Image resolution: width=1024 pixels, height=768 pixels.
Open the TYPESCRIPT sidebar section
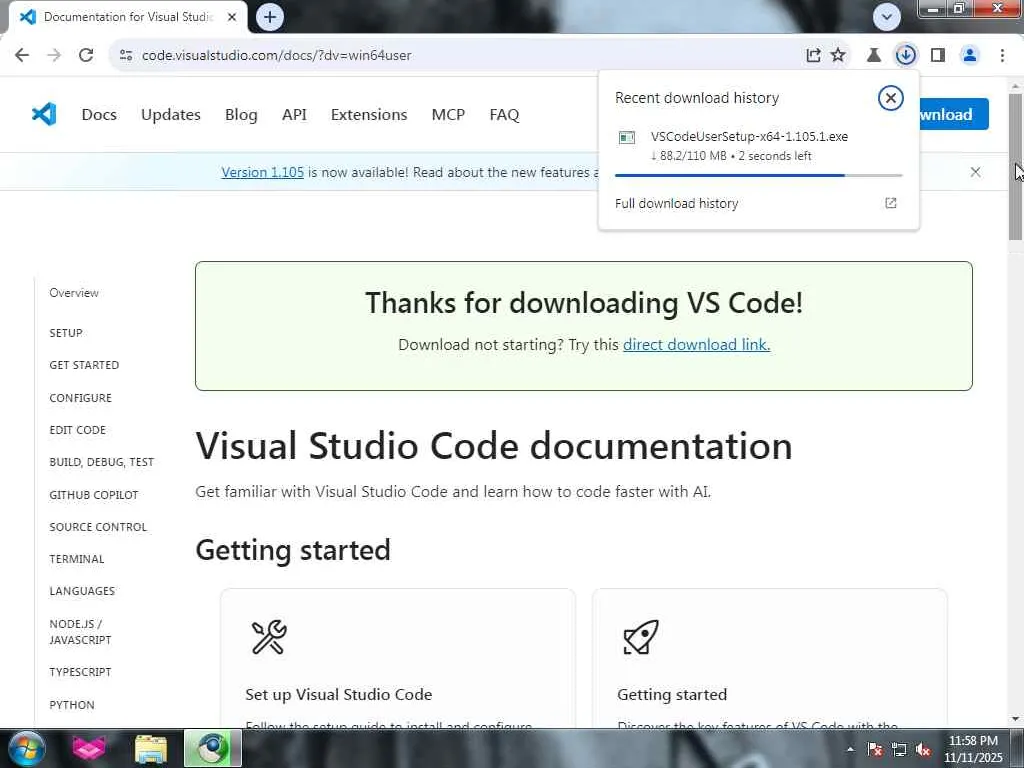[80, 671]
